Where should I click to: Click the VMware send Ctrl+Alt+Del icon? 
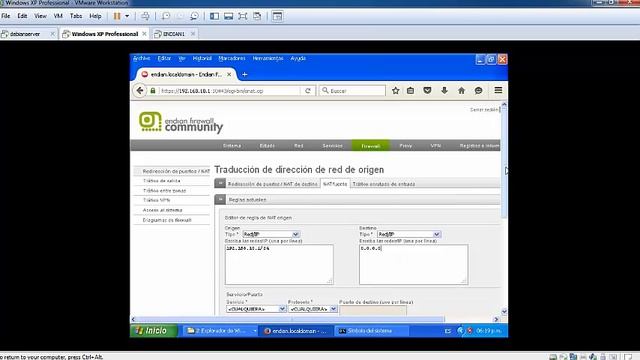tap(145, 16)
